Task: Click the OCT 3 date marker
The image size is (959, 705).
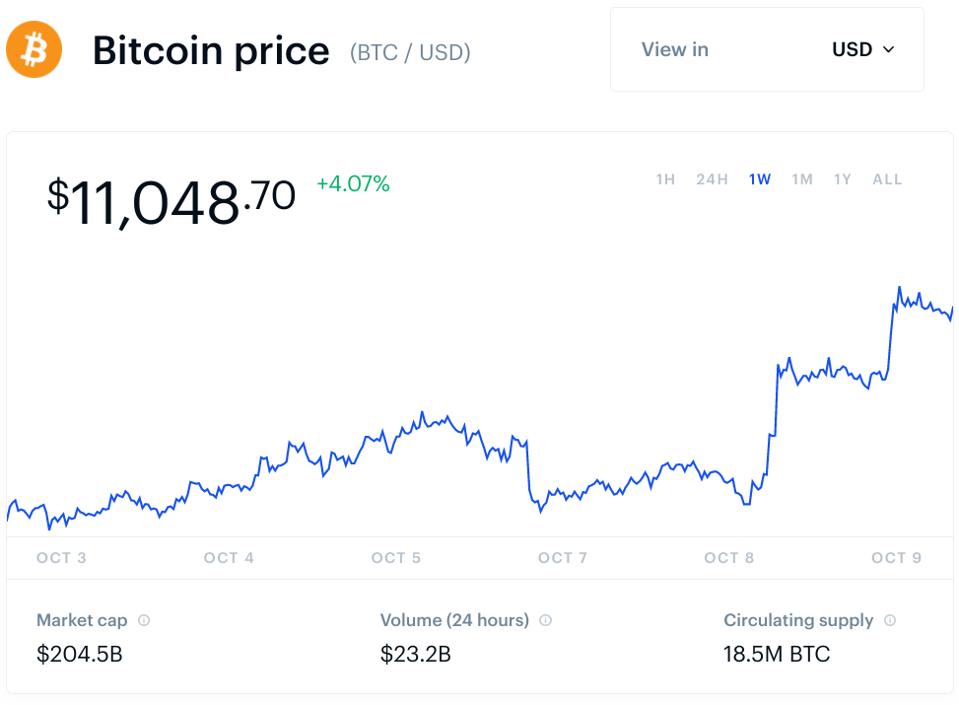Action: (x=62, y=558)
